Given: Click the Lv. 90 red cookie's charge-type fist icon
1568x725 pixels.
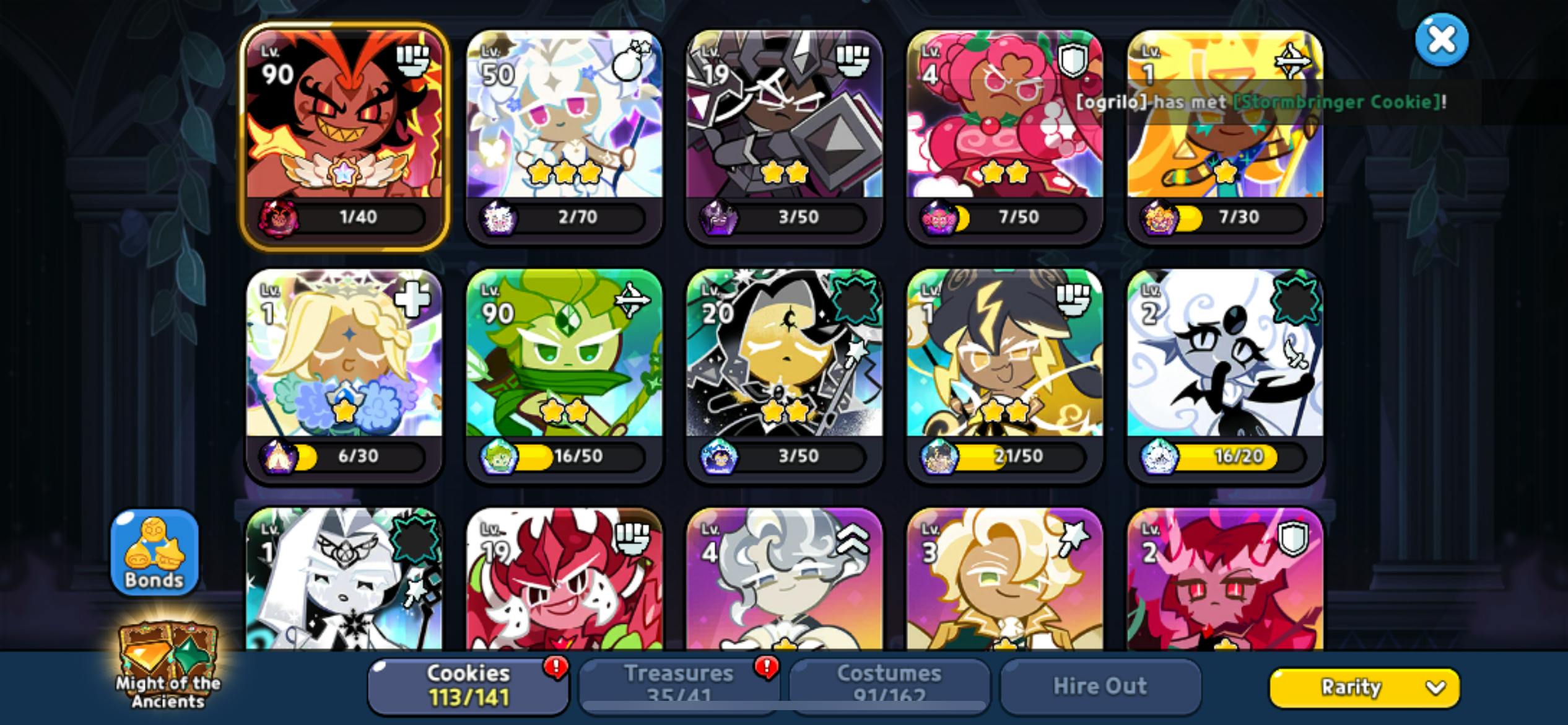Looking at the screenshot, I should click(x=413, y=61).
